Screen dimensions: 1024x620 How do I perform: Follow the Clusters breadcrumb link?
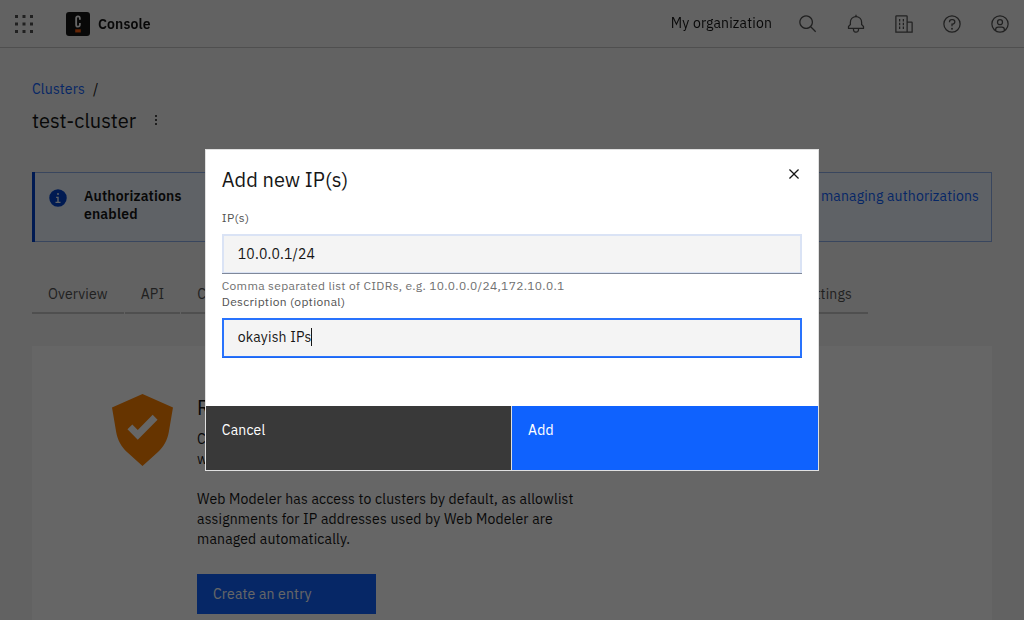58,88
